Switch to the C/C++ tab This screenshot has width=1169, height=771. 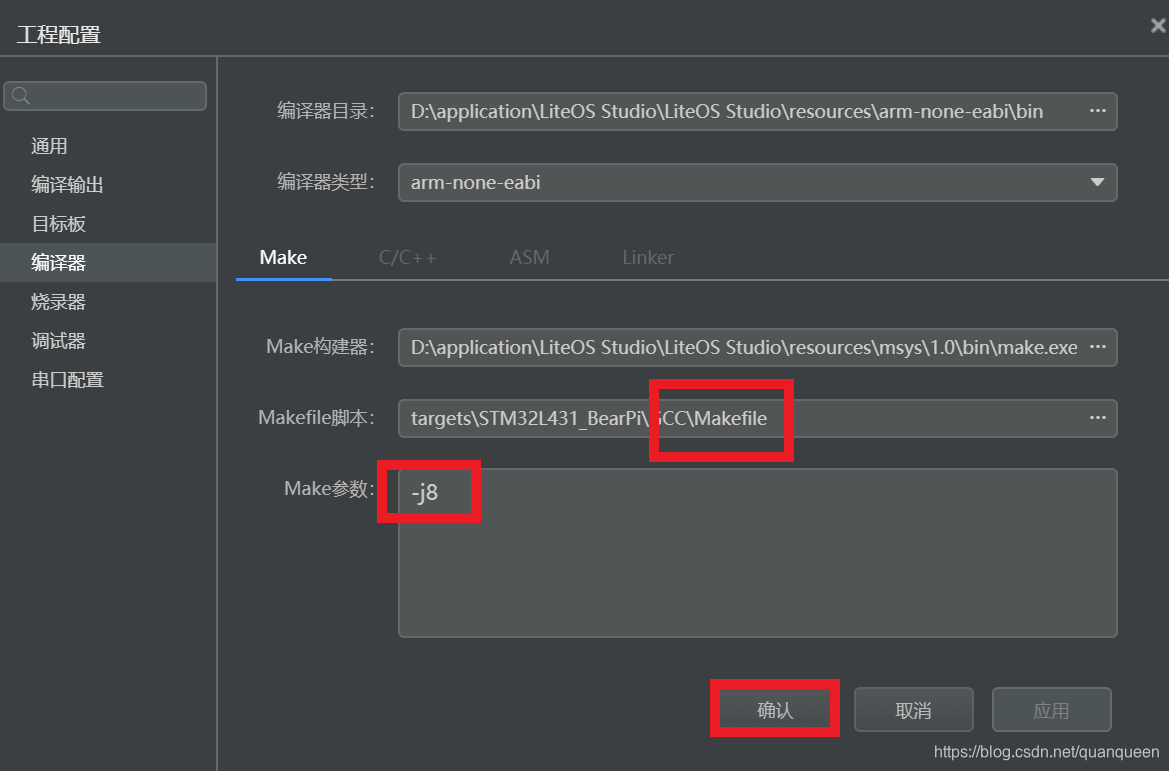[408, 257]
